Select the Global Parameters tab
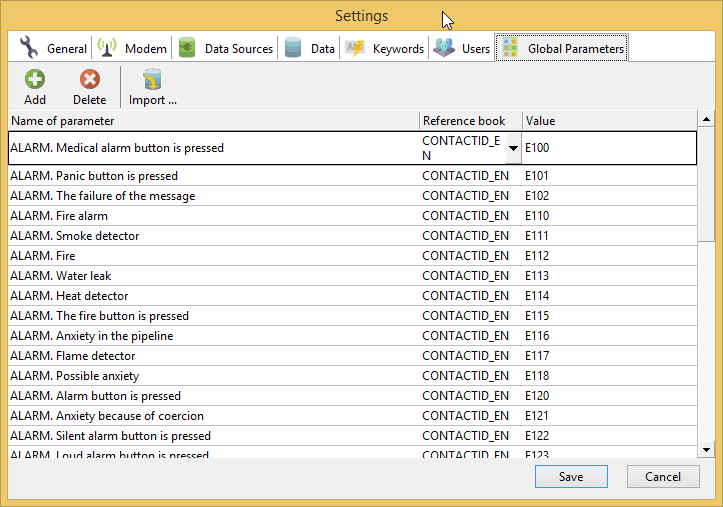The height and width of the screenshot is (507, 723). [562, 48]
